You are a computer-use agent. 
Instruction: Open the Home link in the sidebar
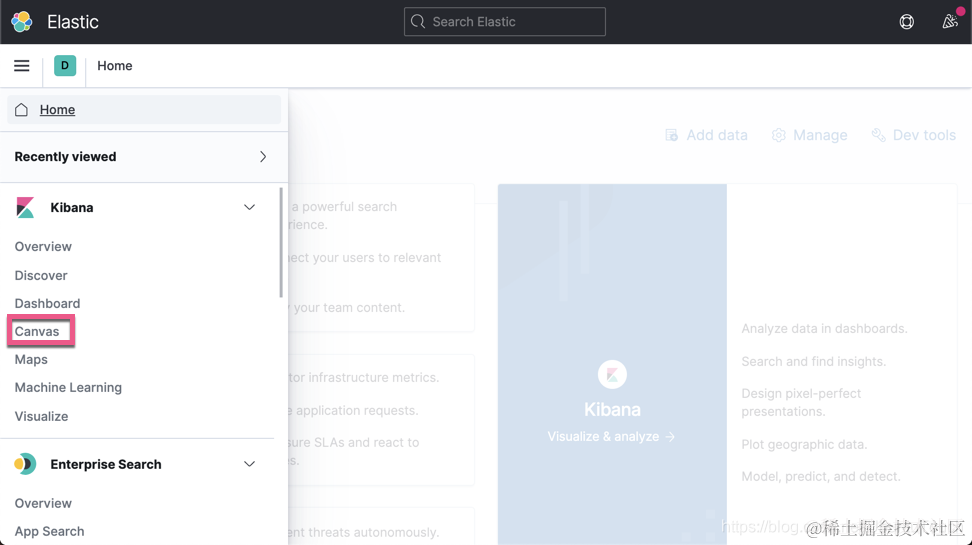(x=57, y=110)
